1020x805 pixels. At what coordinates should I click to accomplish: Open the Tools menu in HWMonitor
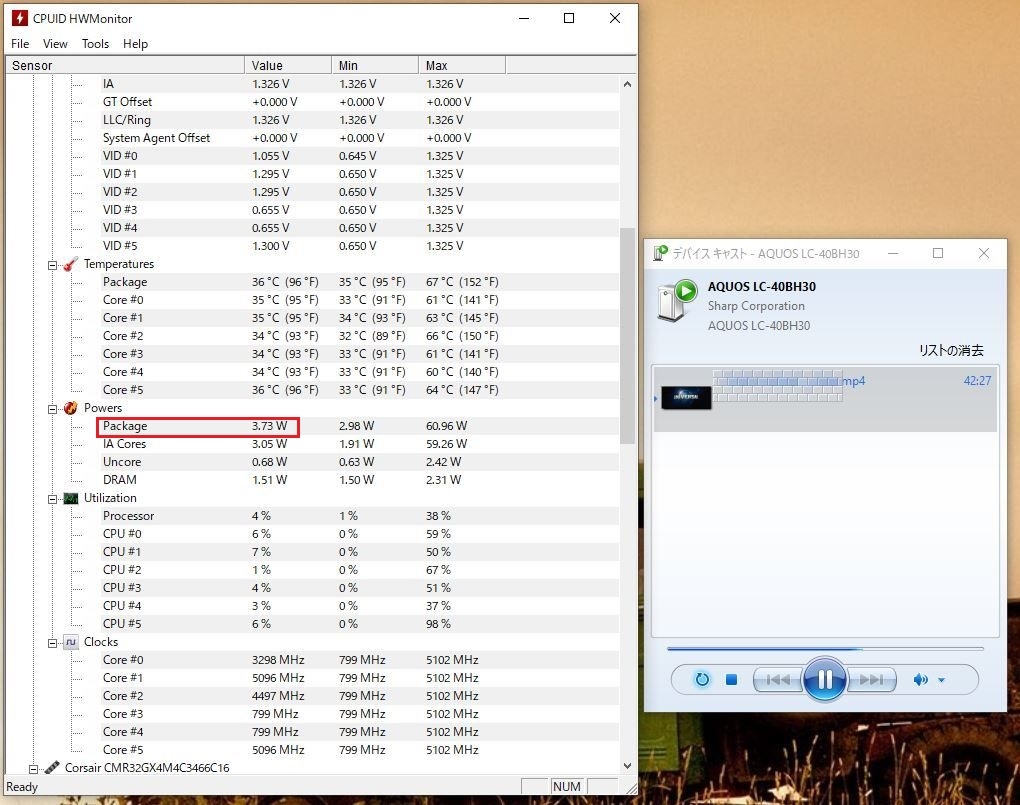coord(95,44)
